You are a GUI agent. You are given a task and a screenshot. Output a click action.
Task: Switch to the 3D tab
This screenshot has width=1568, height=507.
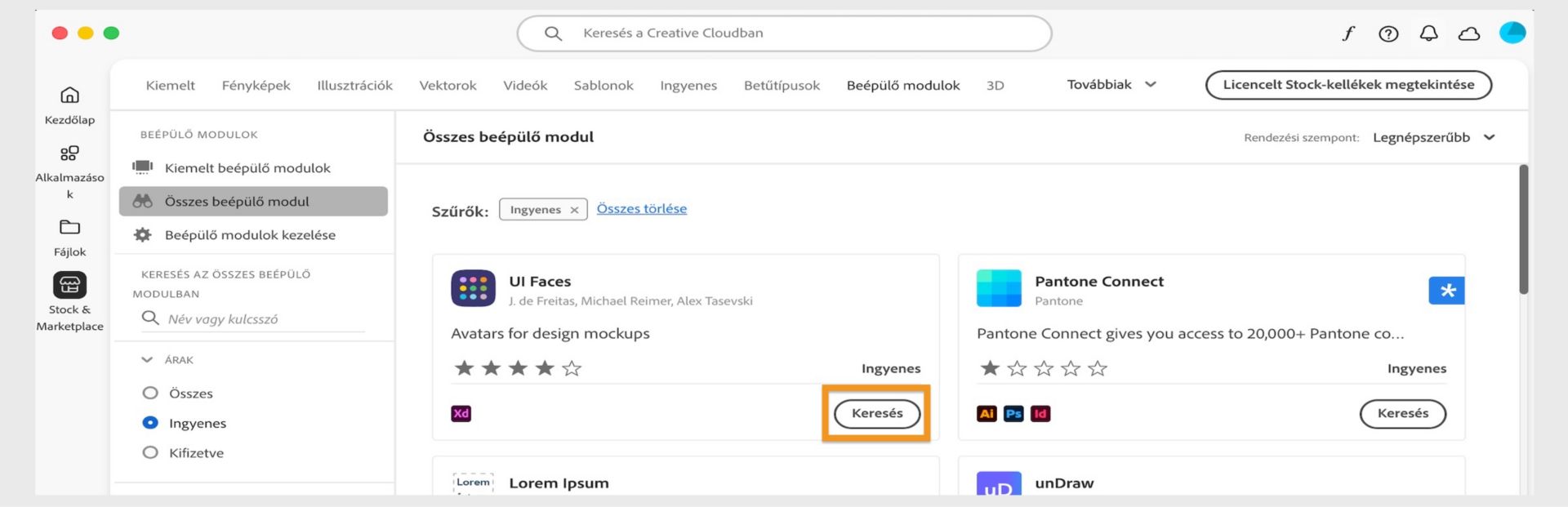pos(995,86)
